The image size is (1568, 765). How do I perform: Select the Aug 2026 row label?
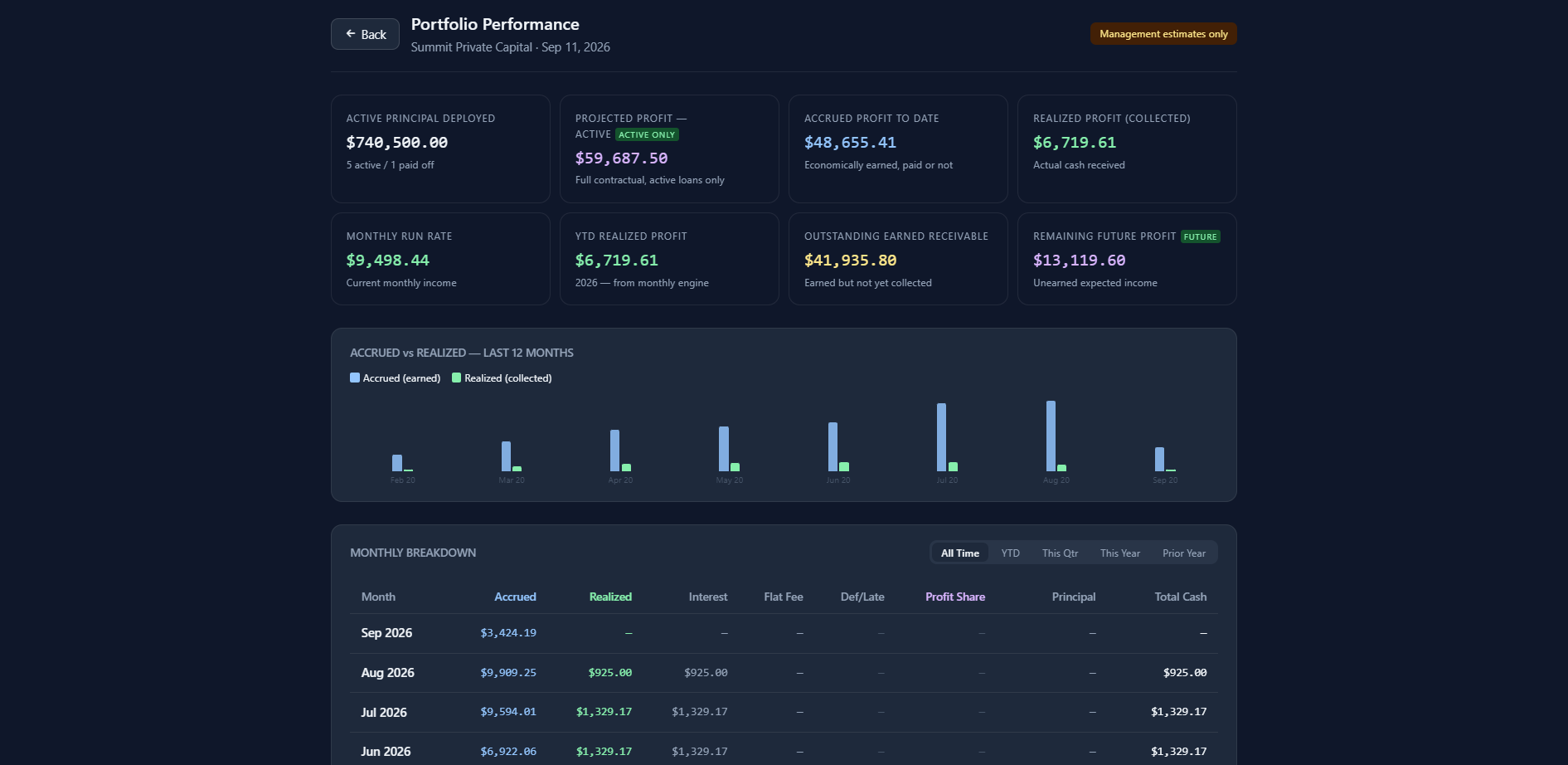[387, 673]
